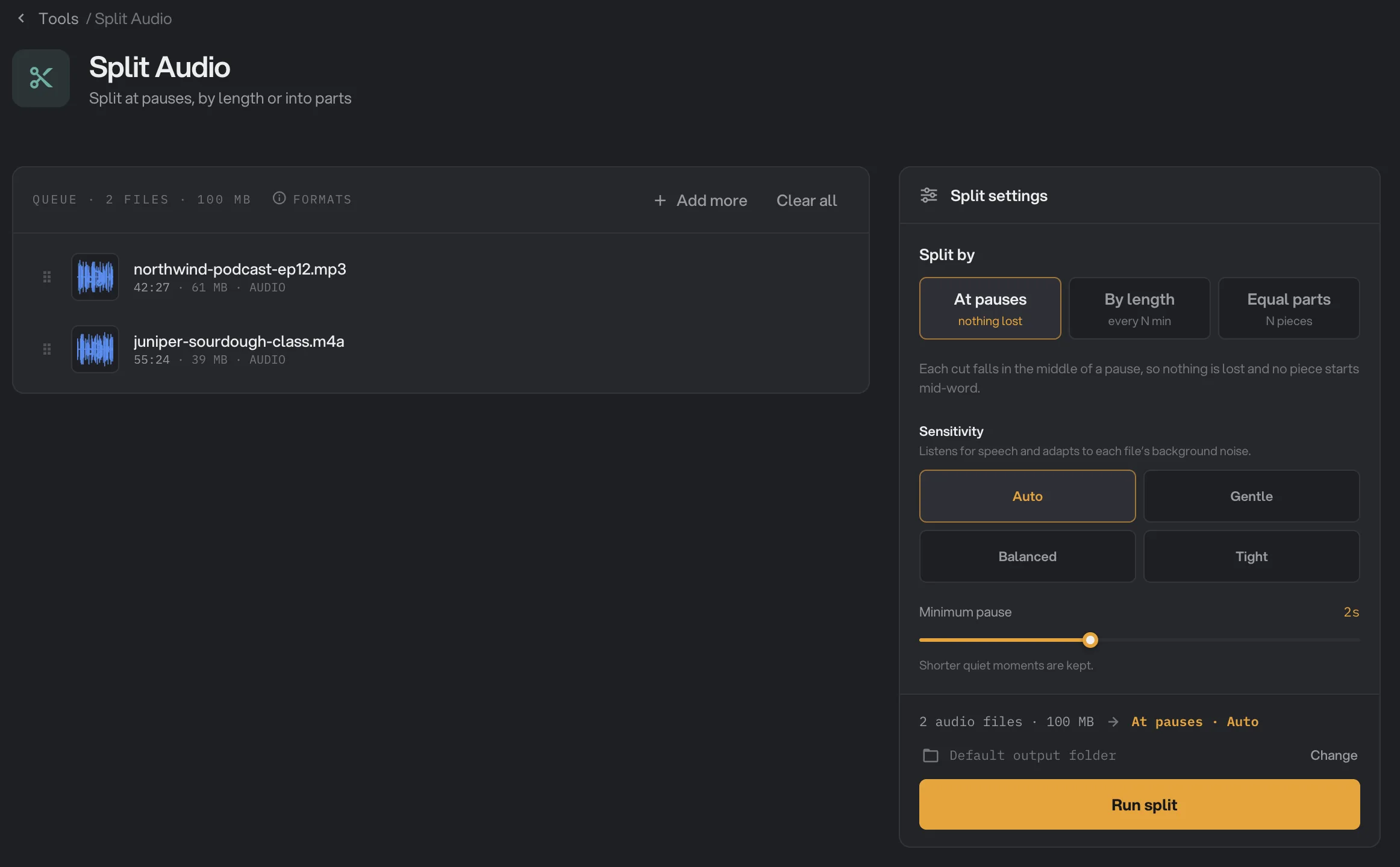Click the 'QUEUE · 2 FILES · 100 MB' header
Viewport: 1400px width, 867px height.
142,199
